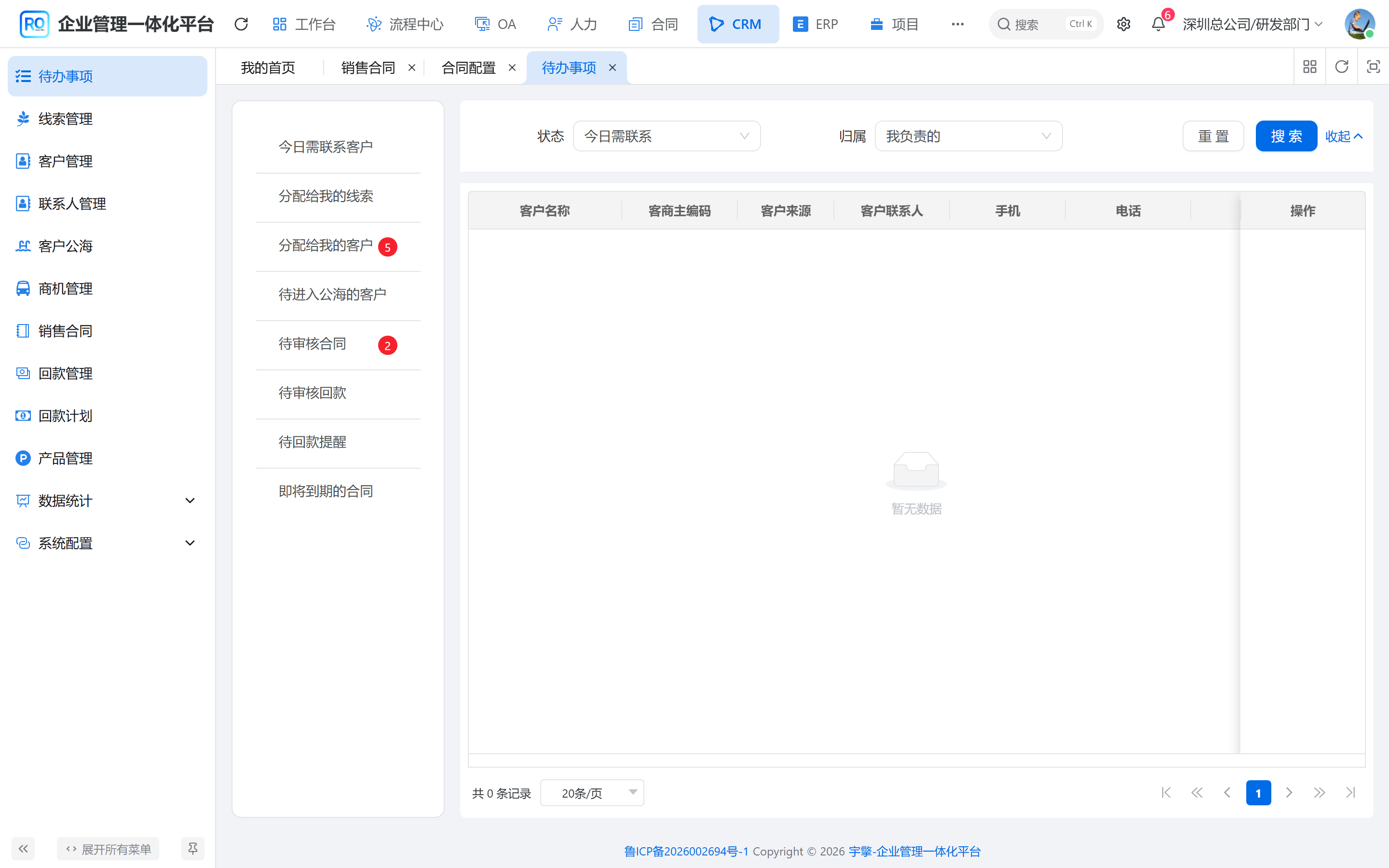This screenshot has width=1389, height=868.
Task: Open the 20条/页 page size dropdown
Action: pos(592,793)
